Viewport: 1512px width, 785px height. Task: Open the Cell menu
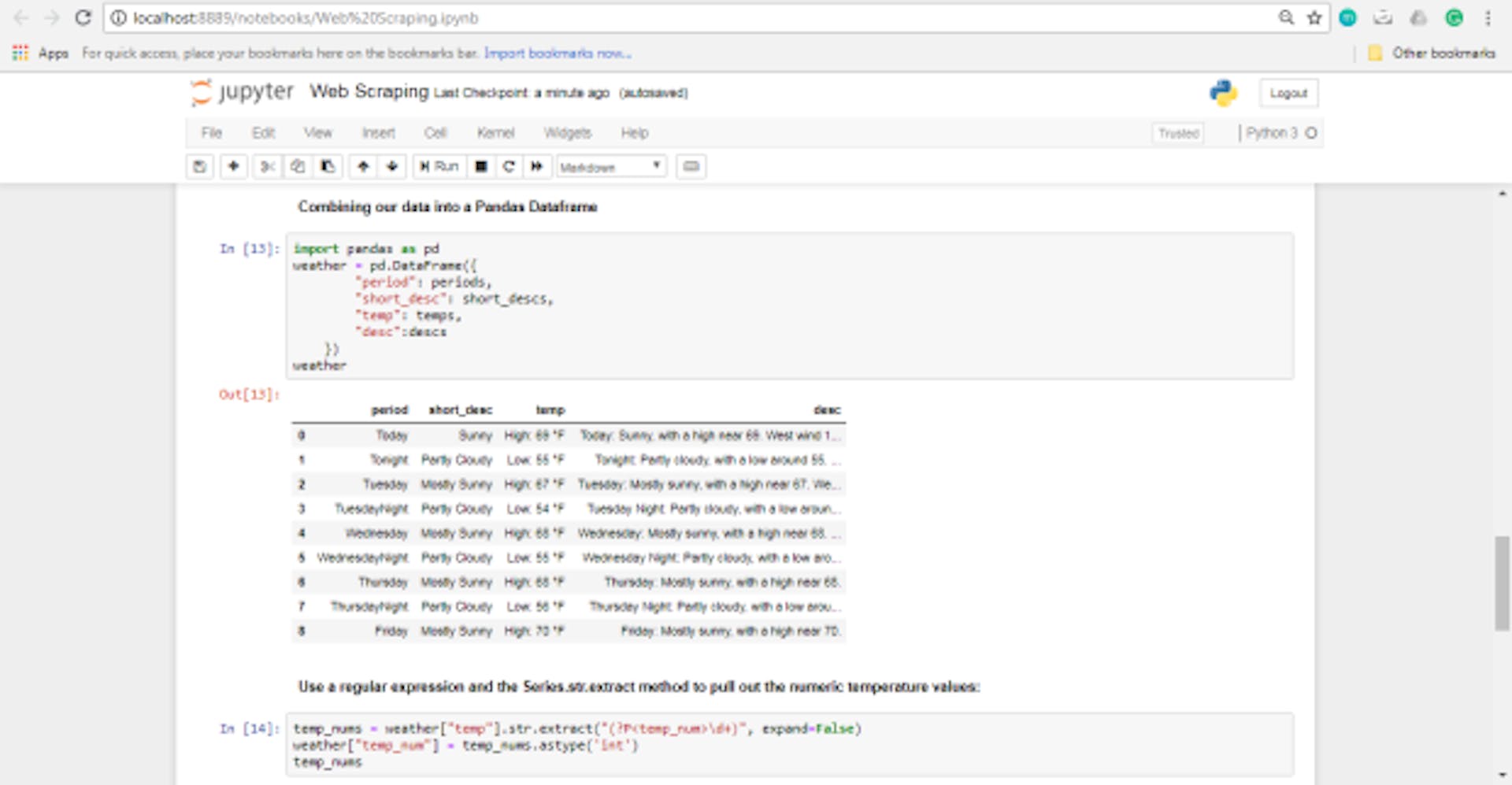click(x=435, y=133)
